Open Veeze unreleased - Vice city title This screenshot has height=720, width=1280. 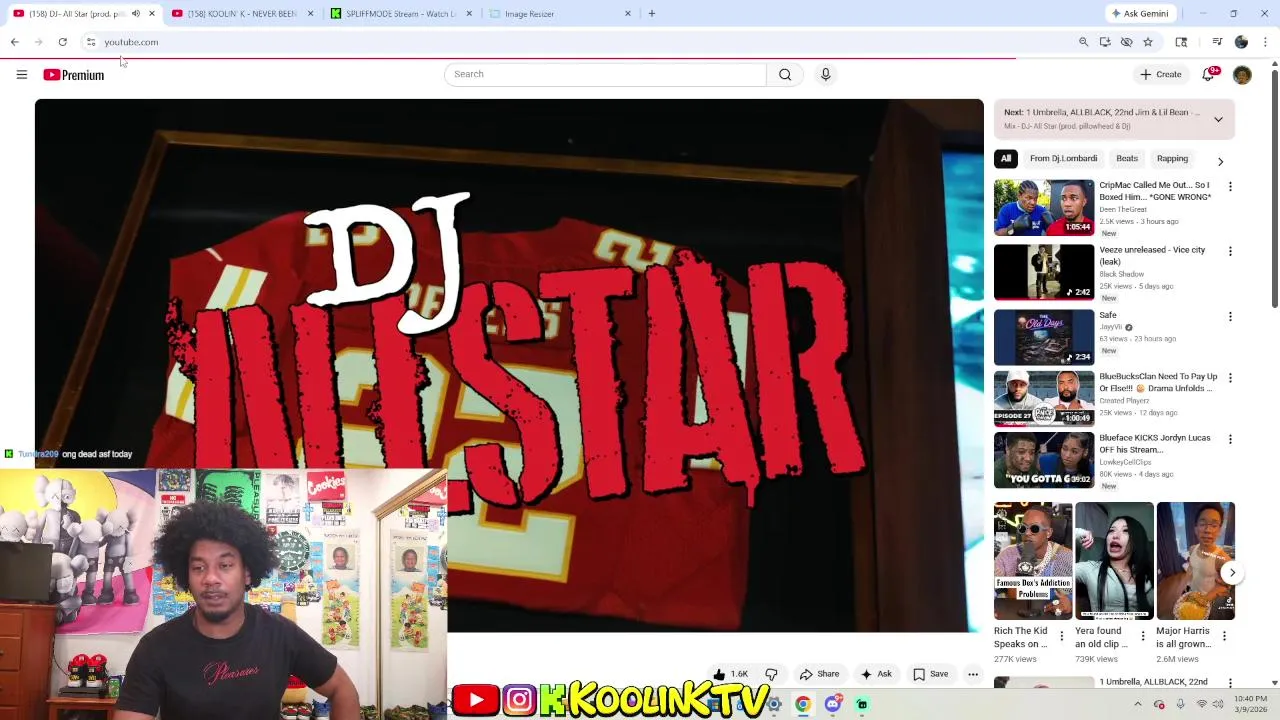pos(1152,256)
